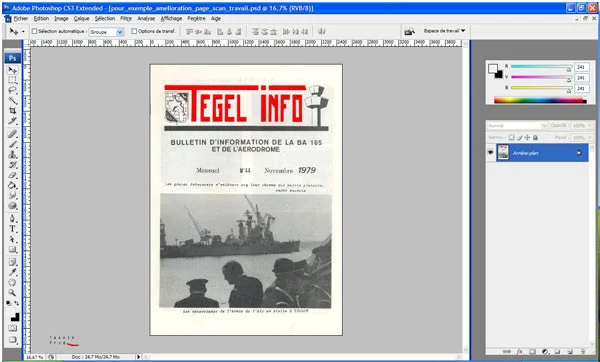Select the Blur tool
The width and height of the screenshot is (600, 362).
(13, 196)
